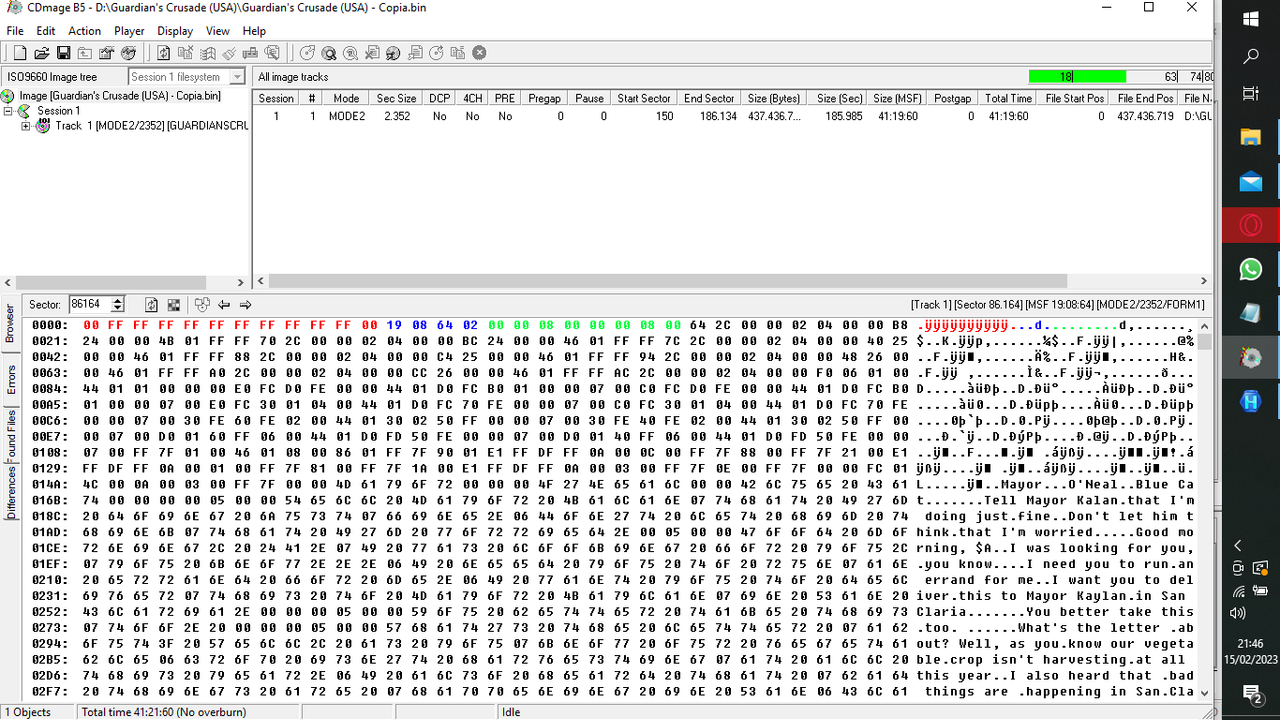Click the globe icon after the properties icon
This screenshot has width=1280, height=720.
128,53
